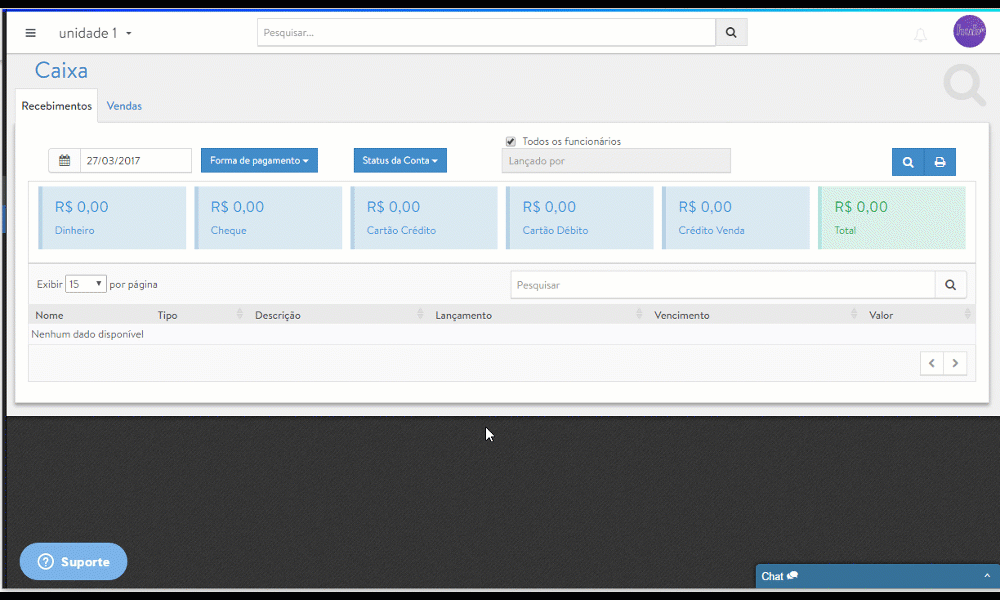Screen dimensions: 1000x600
Task: Click the table search magnifier button
Action: click(951, 285)
